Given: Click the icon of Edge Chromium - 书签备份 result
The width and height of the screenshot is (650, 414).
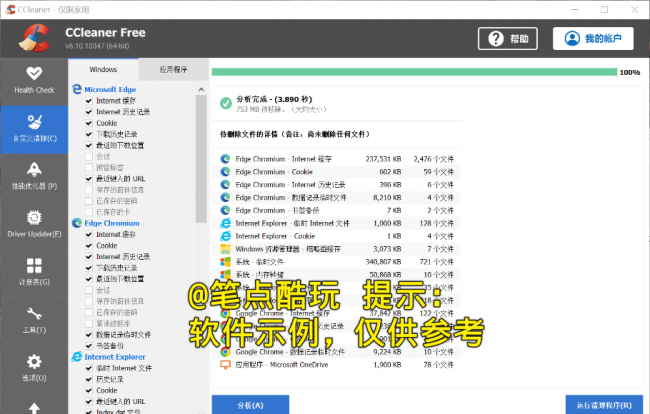Looking at the screenshot, I should tap(225, 210).
